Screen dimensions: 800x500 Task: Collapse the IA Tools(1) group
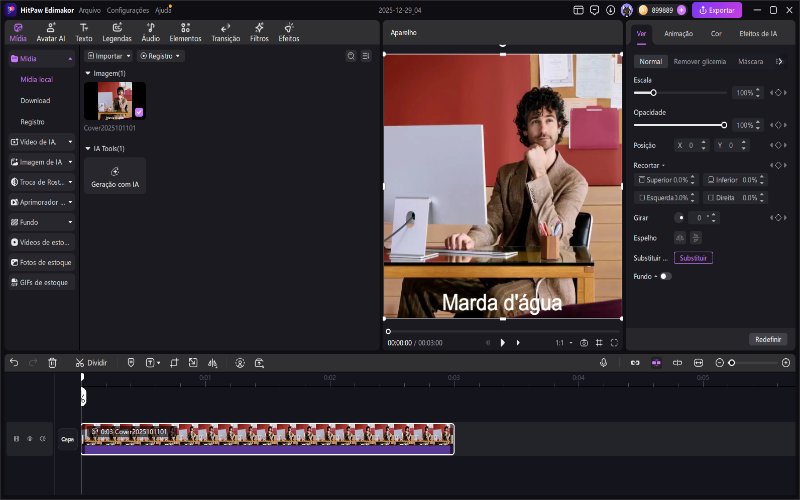pos(88,148)
